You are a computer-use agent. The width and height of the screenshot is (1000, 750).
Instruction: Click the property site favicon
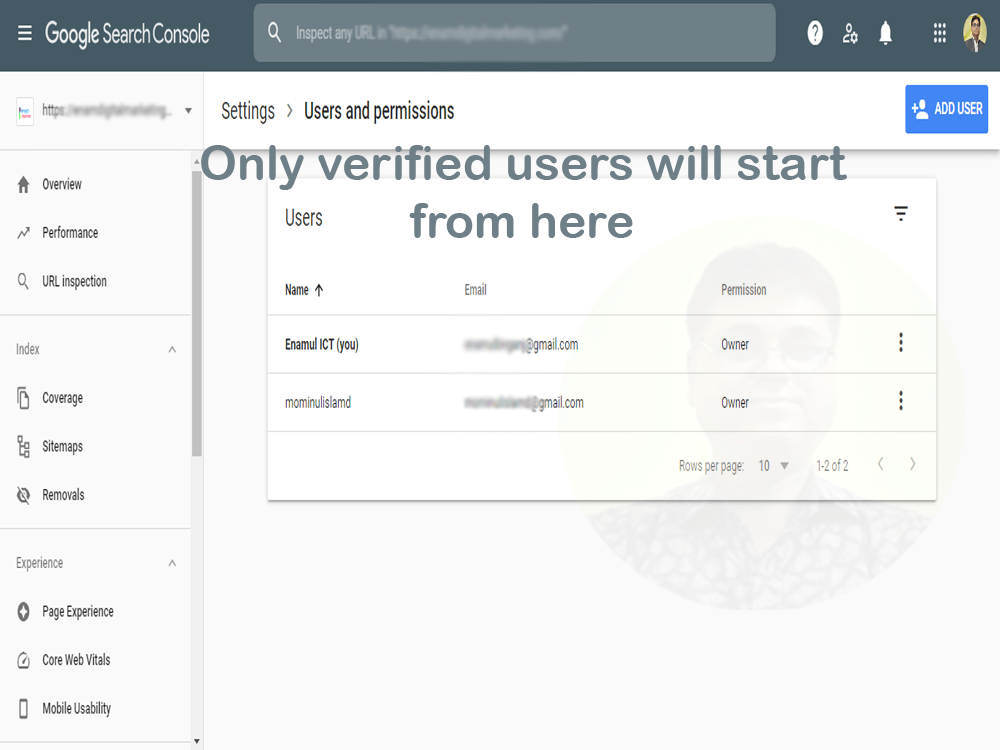(25, 112)
